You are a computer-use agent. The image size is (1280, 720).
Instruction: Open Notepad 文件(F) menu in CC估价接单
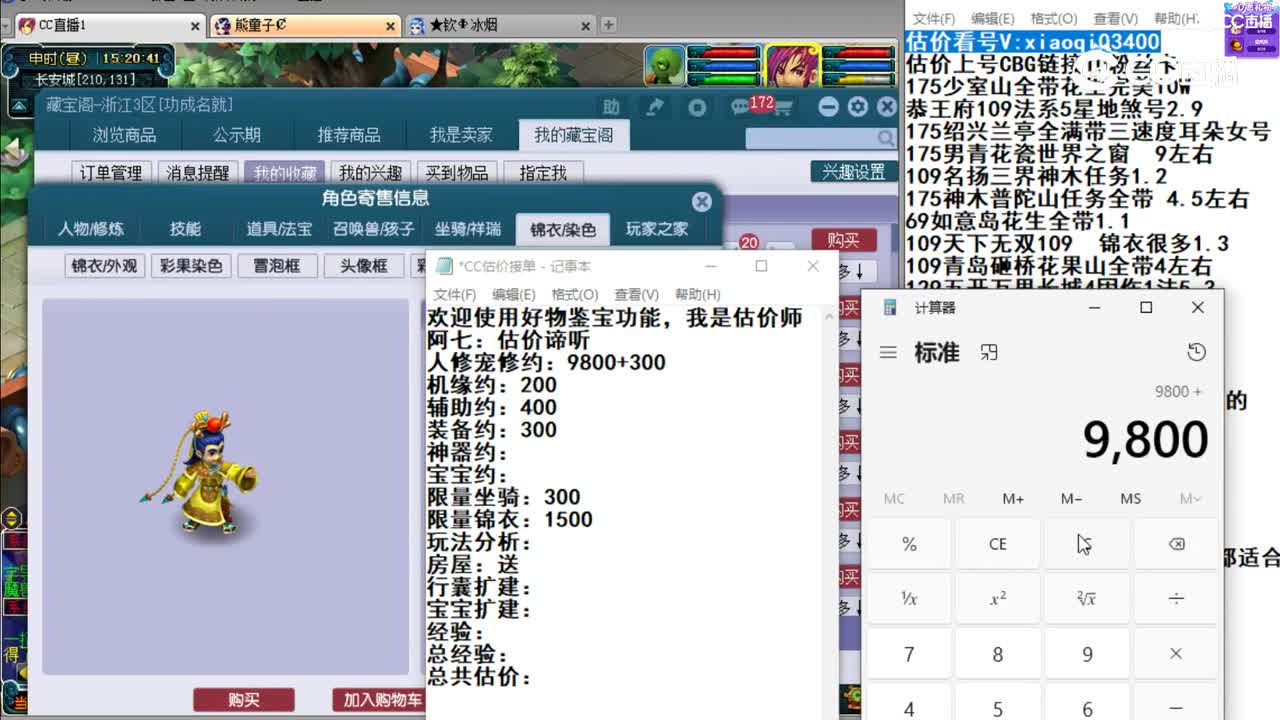454,294
